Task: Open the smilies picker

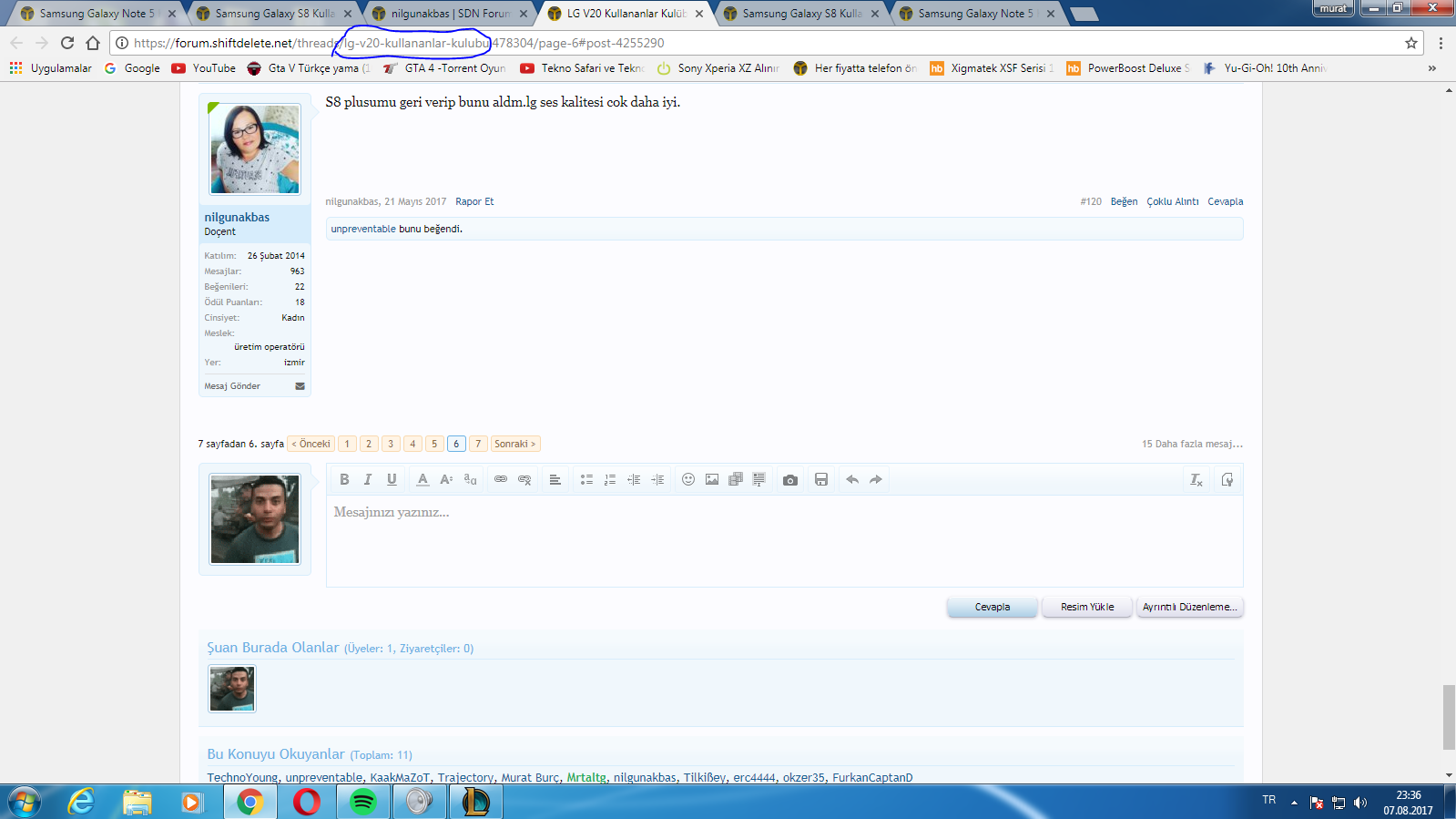Action: coord(688,479)
